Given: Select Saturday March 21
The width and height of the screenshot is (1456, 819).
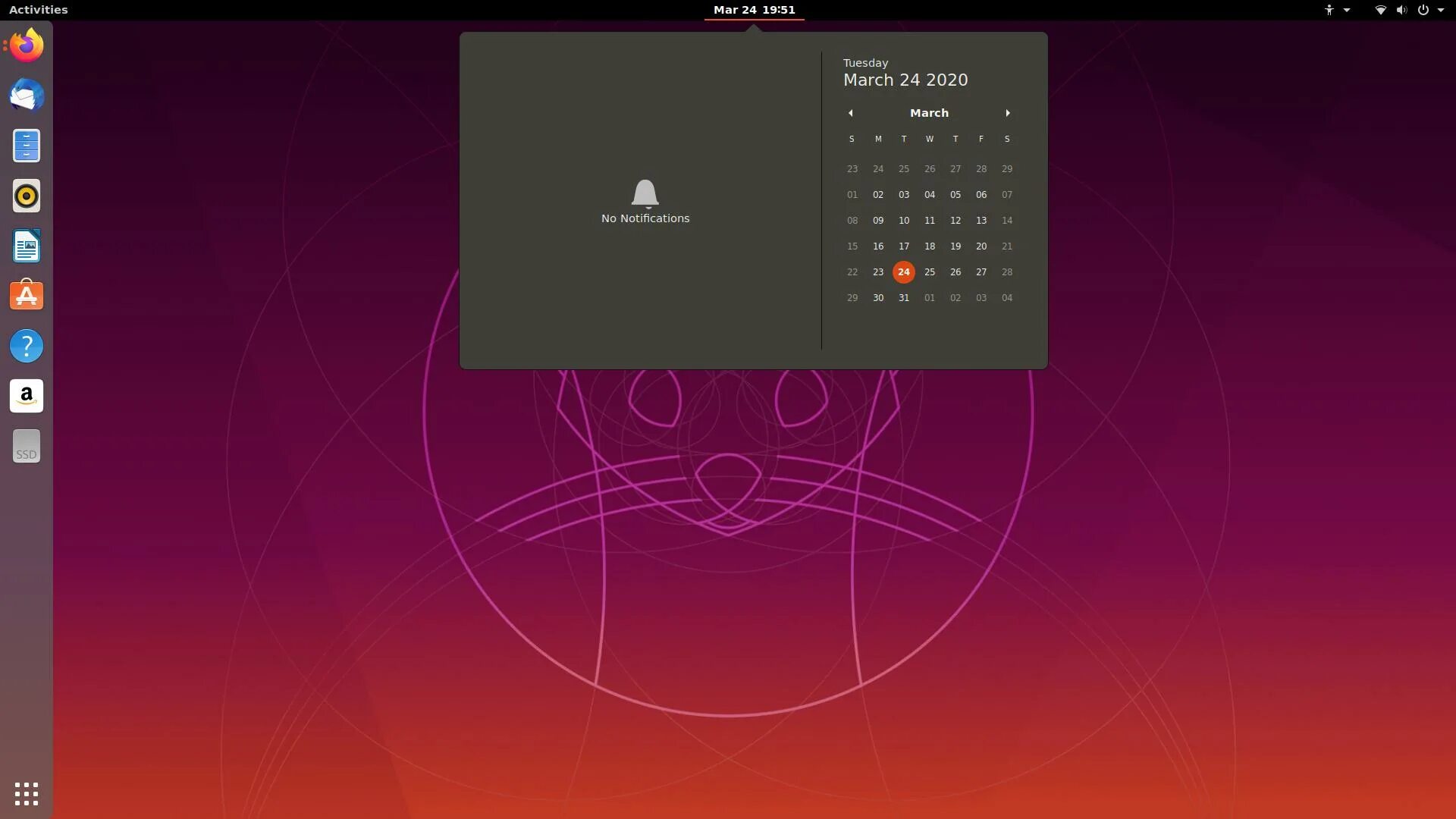Looking at the screenshot, I should [x=1006, y=246].
